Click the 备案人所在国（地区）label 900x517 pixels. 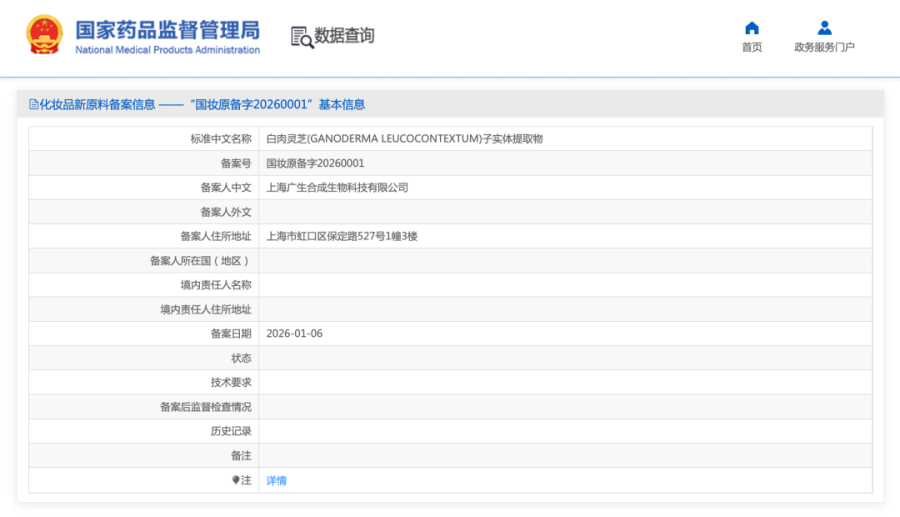[x=200, y=261]
